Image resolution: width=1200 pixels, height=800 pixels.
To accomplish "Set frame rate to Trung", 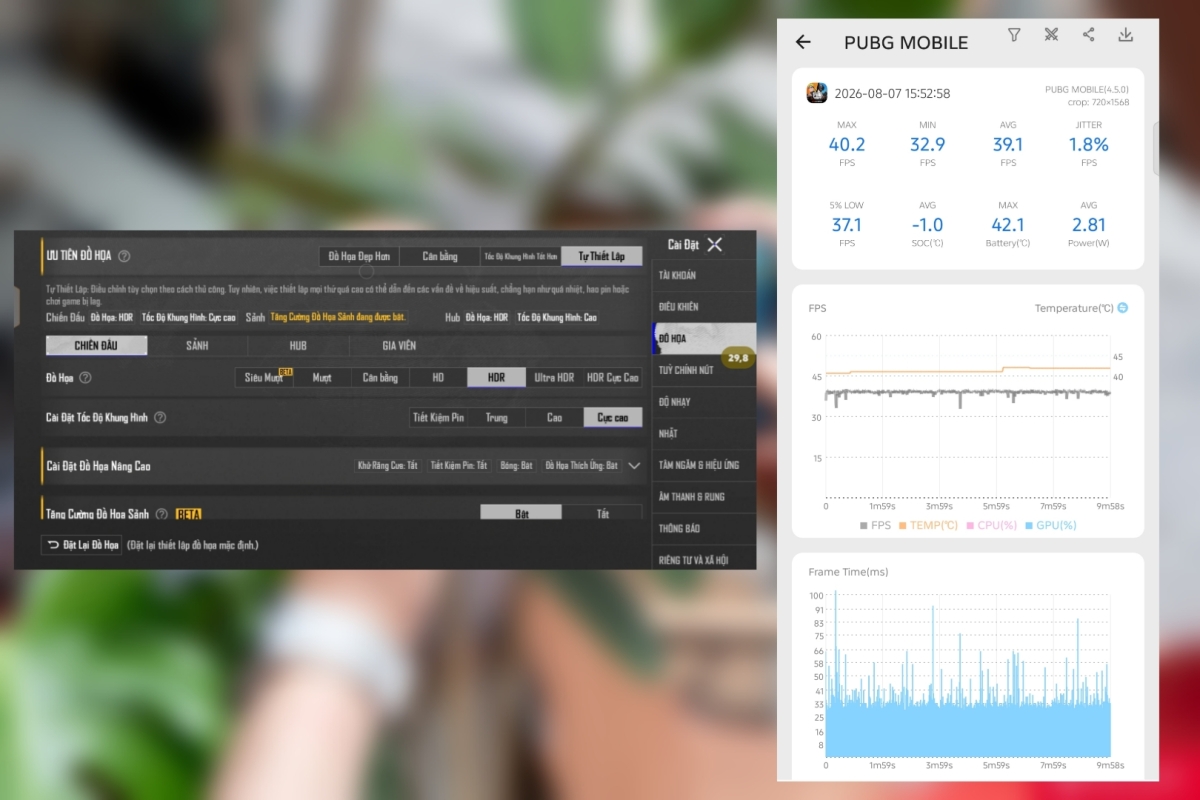I will [496, 417].
